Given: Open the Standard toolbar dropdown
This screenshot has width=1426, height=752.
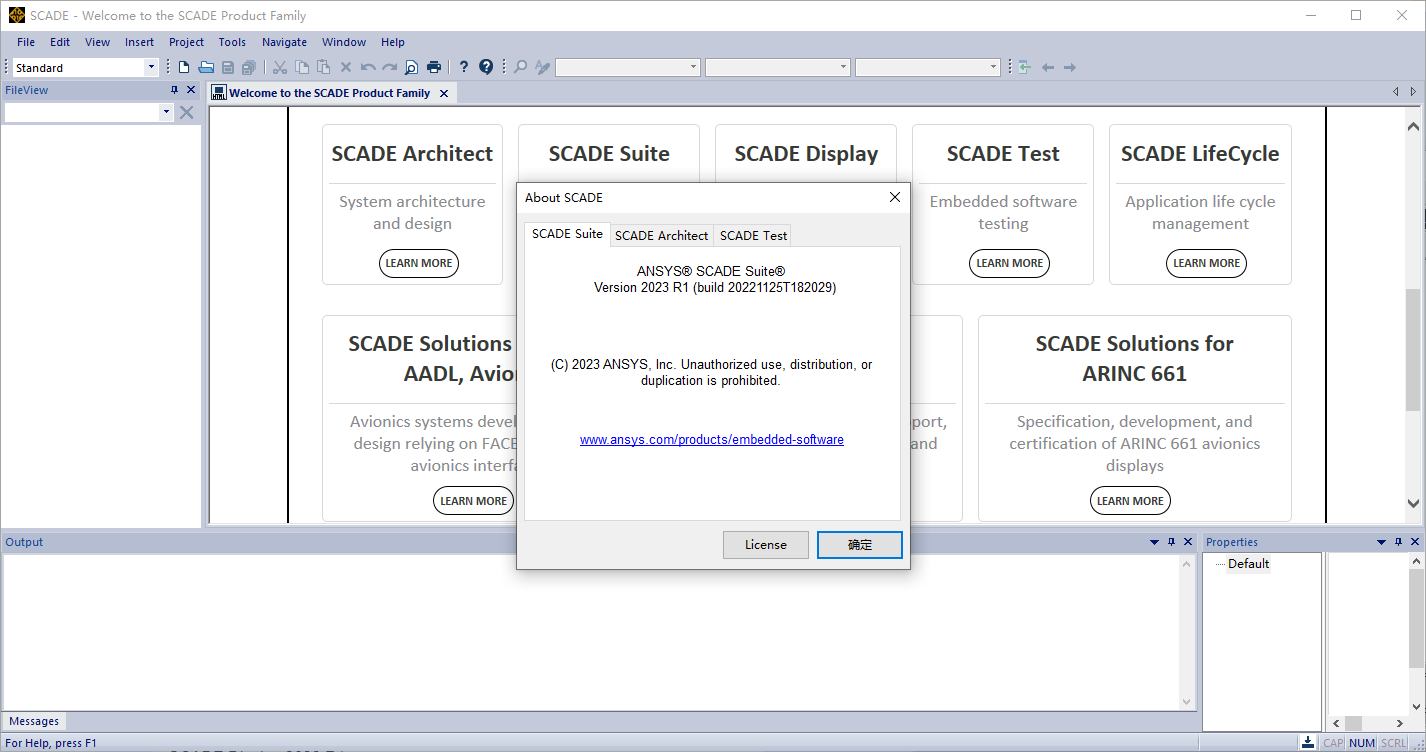Looking at the screenshot, I should coord(151,67).
